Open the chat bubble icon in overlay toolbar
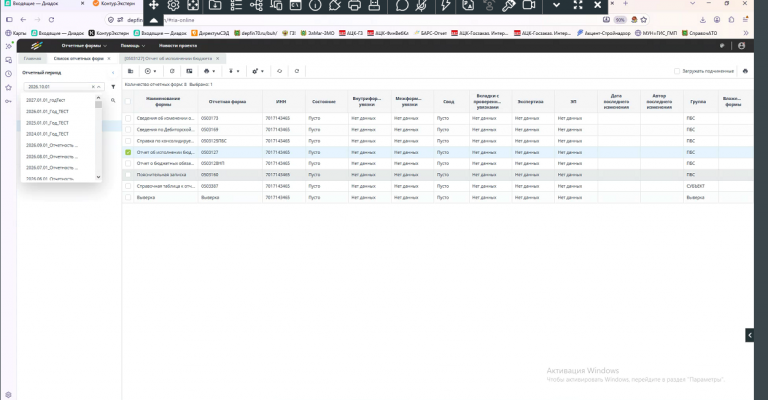Viewport: 768px width, 400px height. (x=402, y=5)
